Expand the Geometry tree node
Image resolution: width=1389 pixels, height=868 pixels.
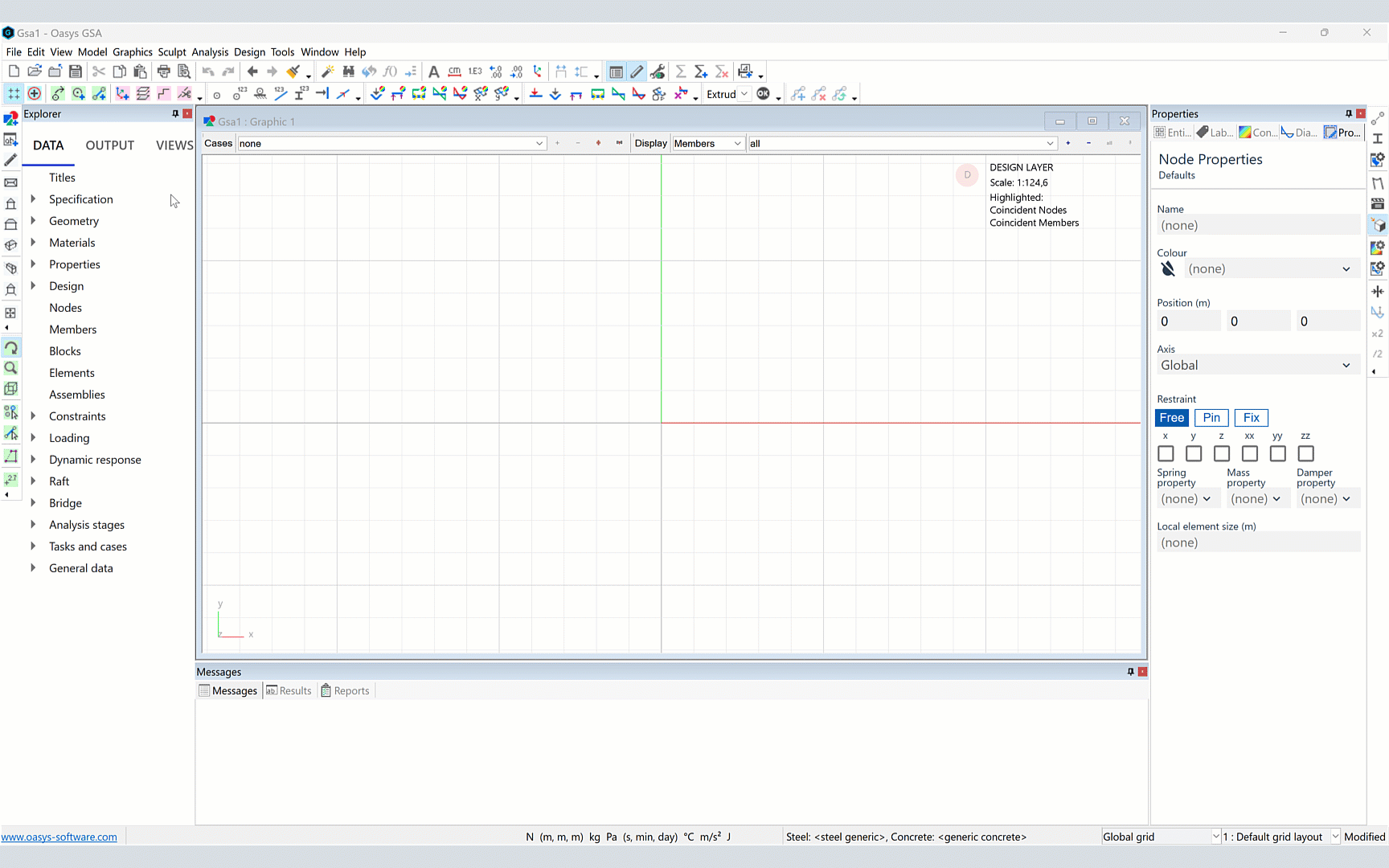[x=33, y=220]
